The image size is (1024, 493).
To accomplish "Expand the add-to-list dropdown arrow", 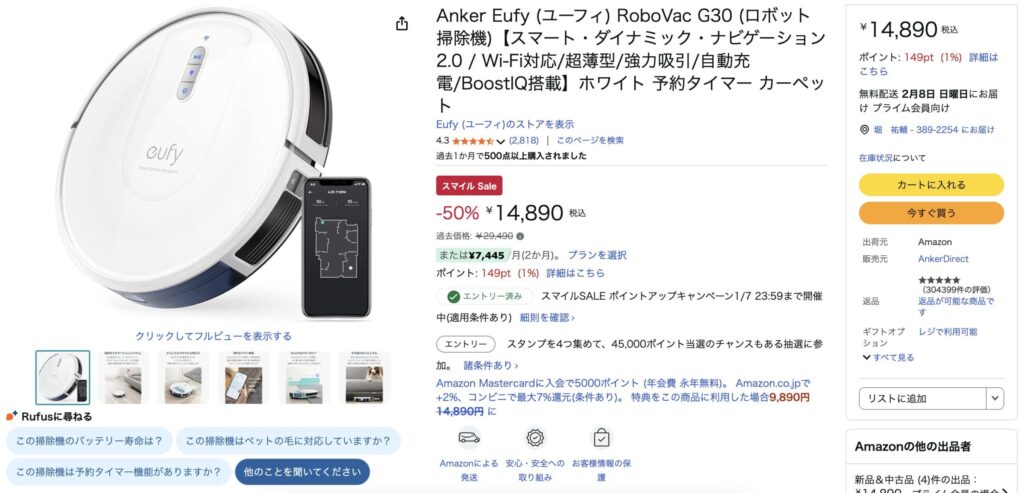I will [x=995, y=398].
